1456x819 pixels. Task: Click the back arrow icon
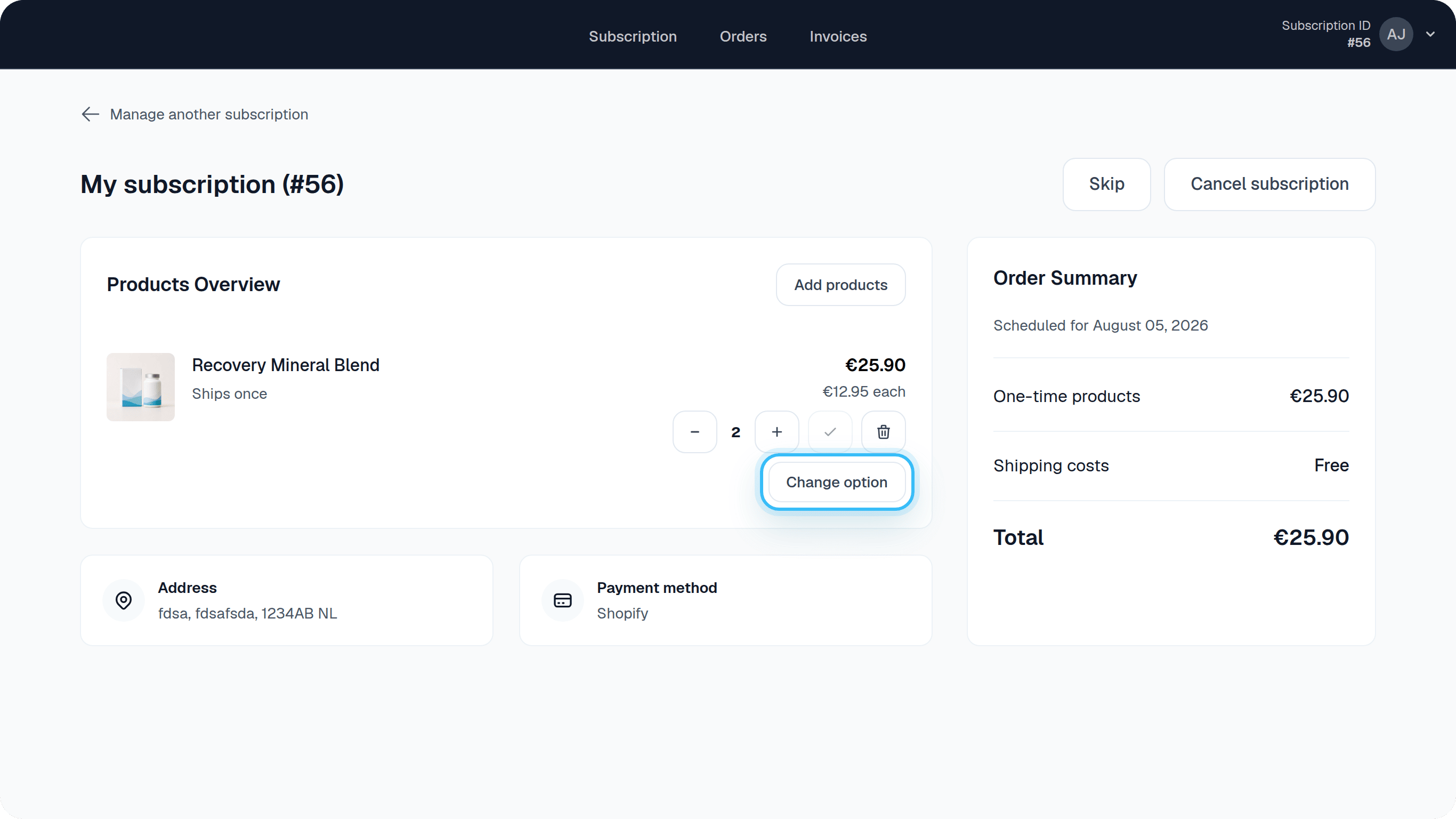91,114
